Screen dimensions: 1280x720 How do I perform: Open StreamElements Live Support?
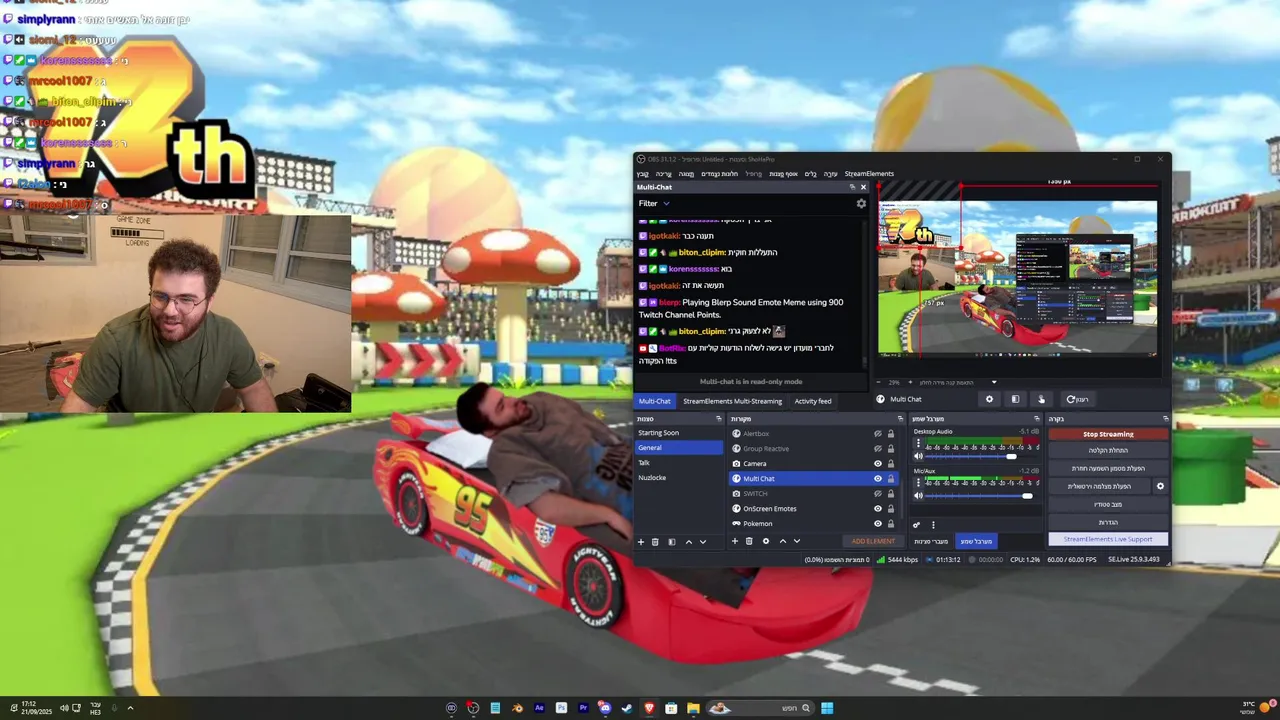pos(1108,539)
